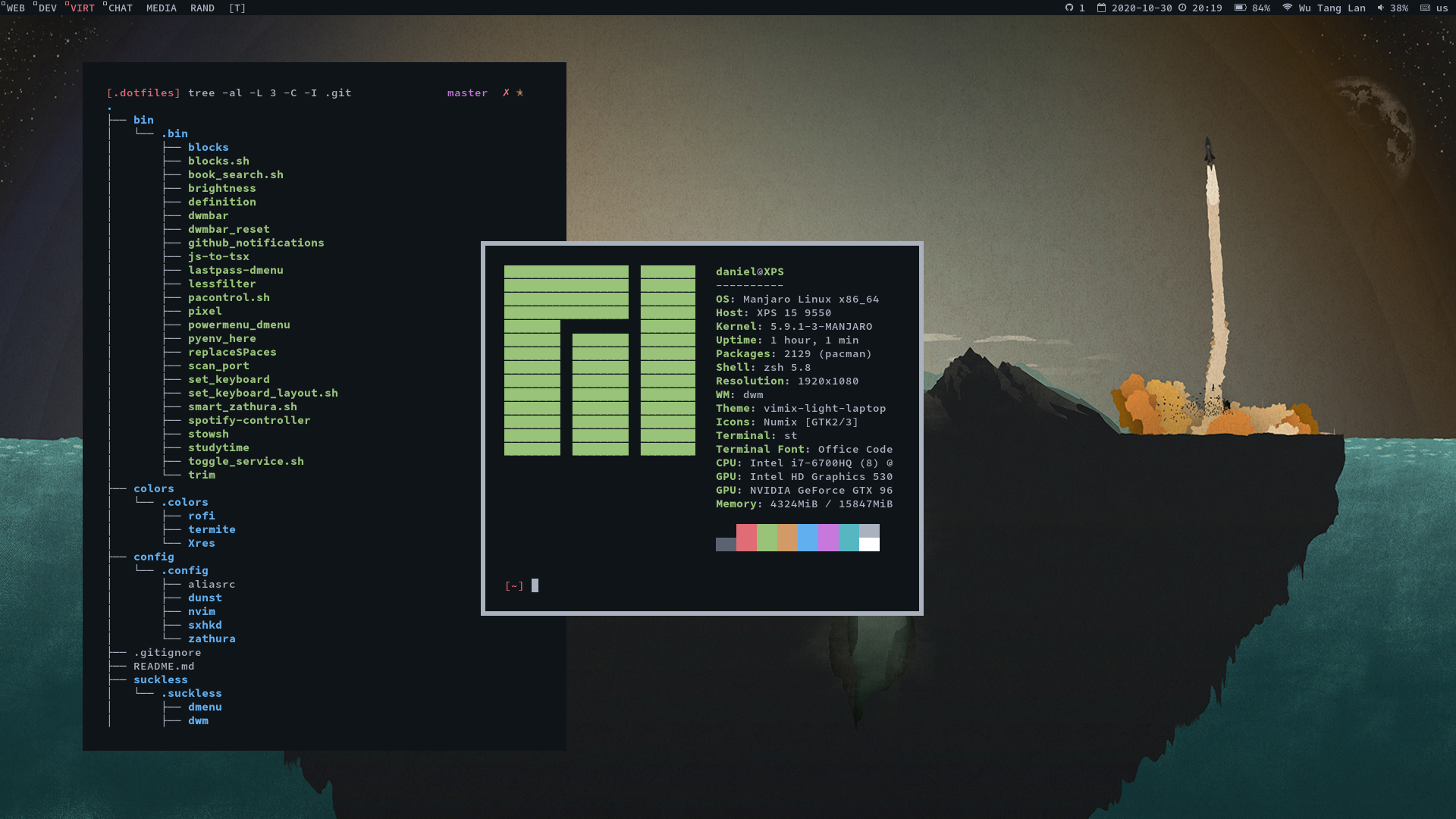Click the battery icon showing 84%
This screenshot has height=819, width=1456.
[1240, 8]
